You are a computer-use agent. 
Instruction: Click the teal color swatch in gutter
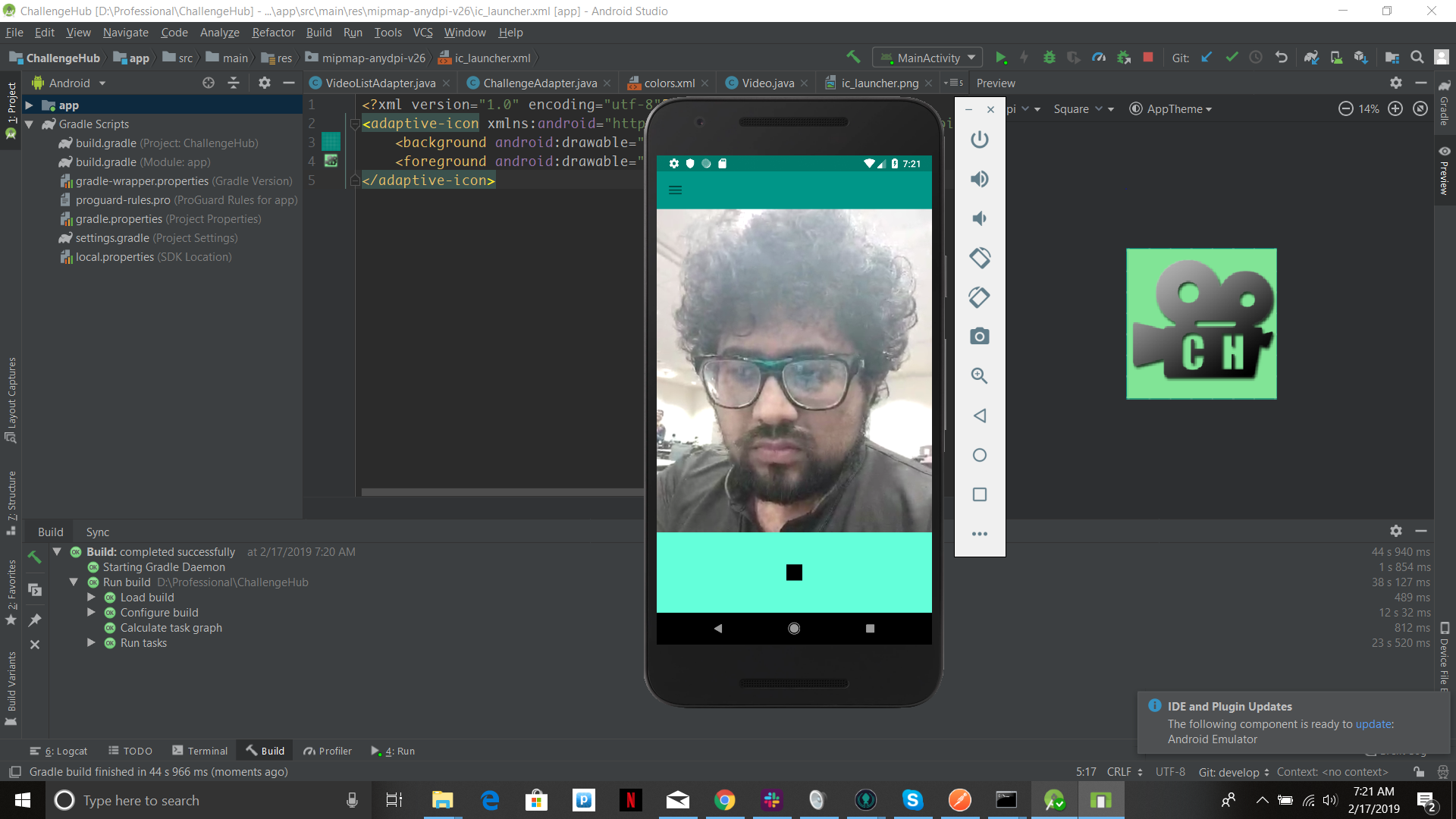[x=331, y=142]
